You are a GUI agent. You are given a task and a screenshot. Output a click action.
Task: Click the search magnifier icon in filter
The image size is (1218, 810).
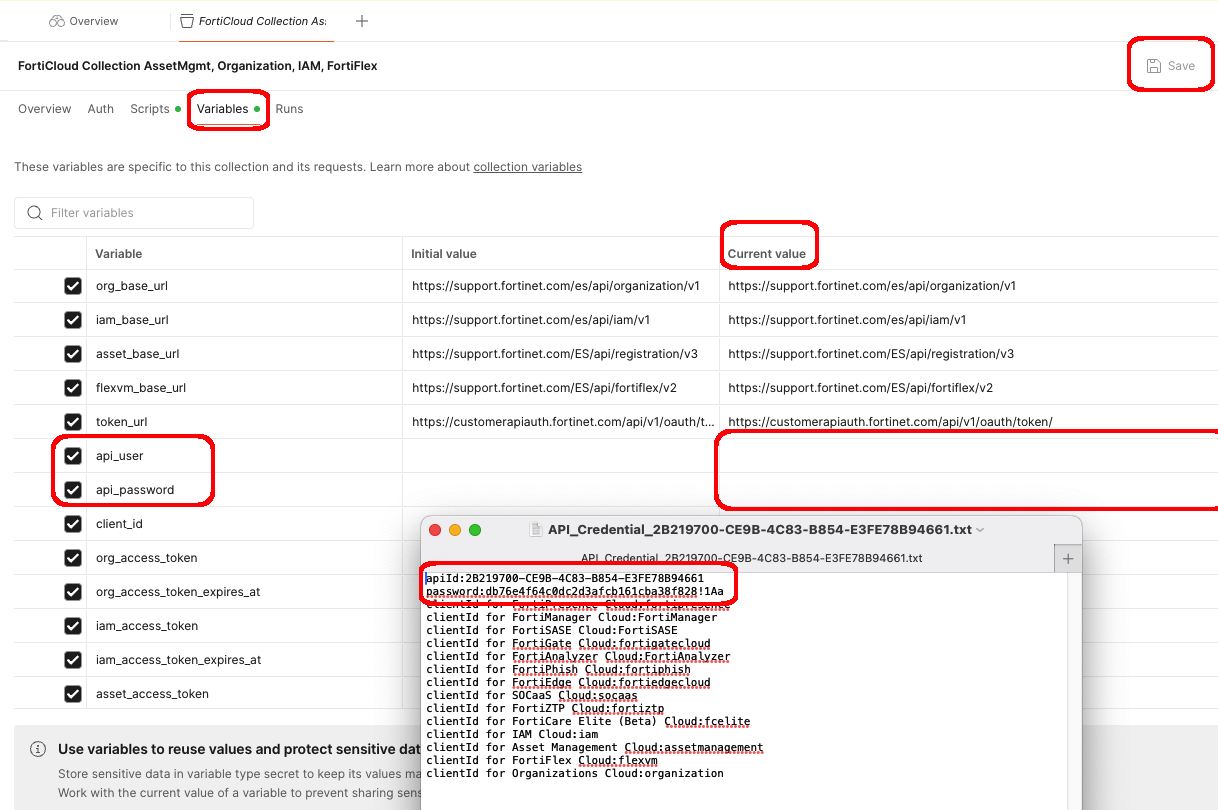(x=35, y=213)
